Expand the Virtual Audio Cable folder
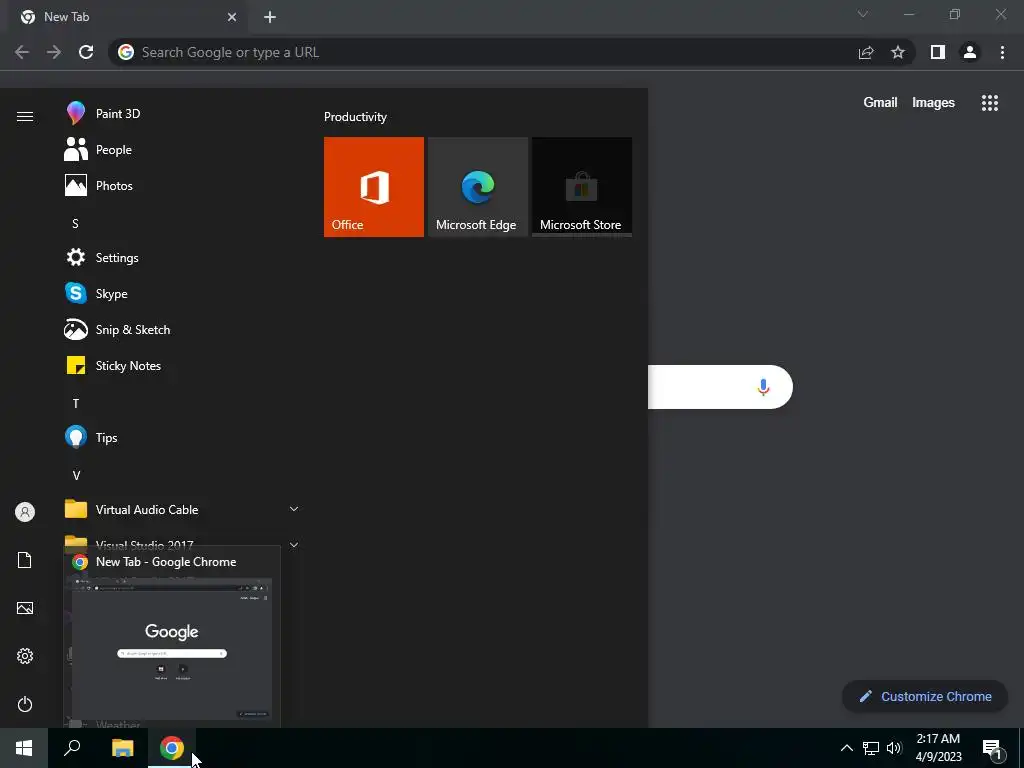The height and width of the screenshot is (768, 1024). click(x=180, y=509)
